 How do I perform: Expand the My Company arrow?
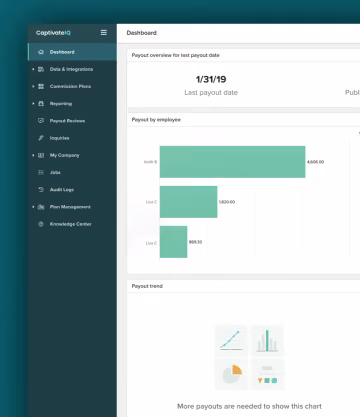(x=33, y=155)
